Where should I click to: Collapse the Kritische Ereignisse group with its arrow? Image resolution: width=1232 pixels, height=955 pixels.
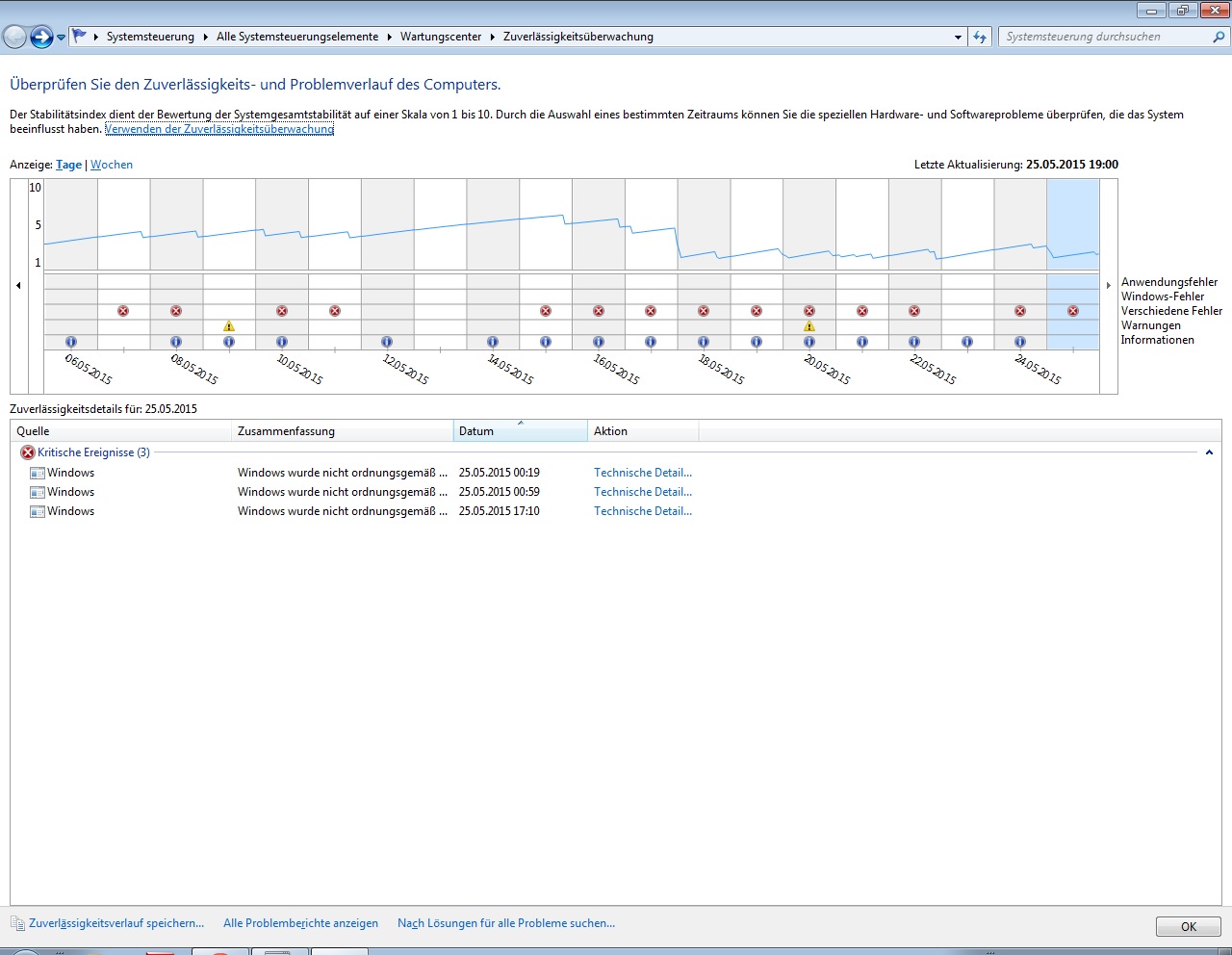tap(1209, 452)
